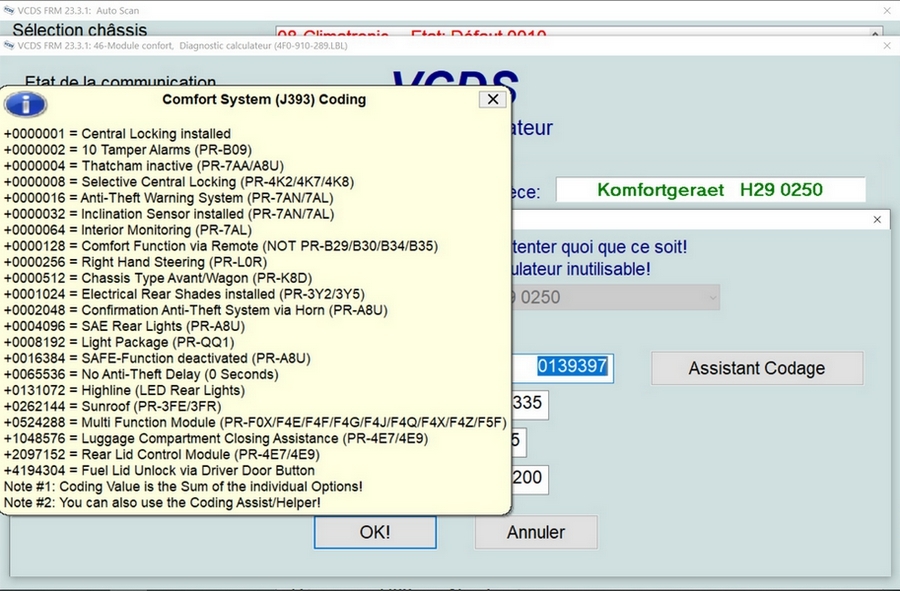The width and height of the screenshot is (900, 591).
Task: Click the 'Rear Lid Control Module' line
Action: point(162,455)
